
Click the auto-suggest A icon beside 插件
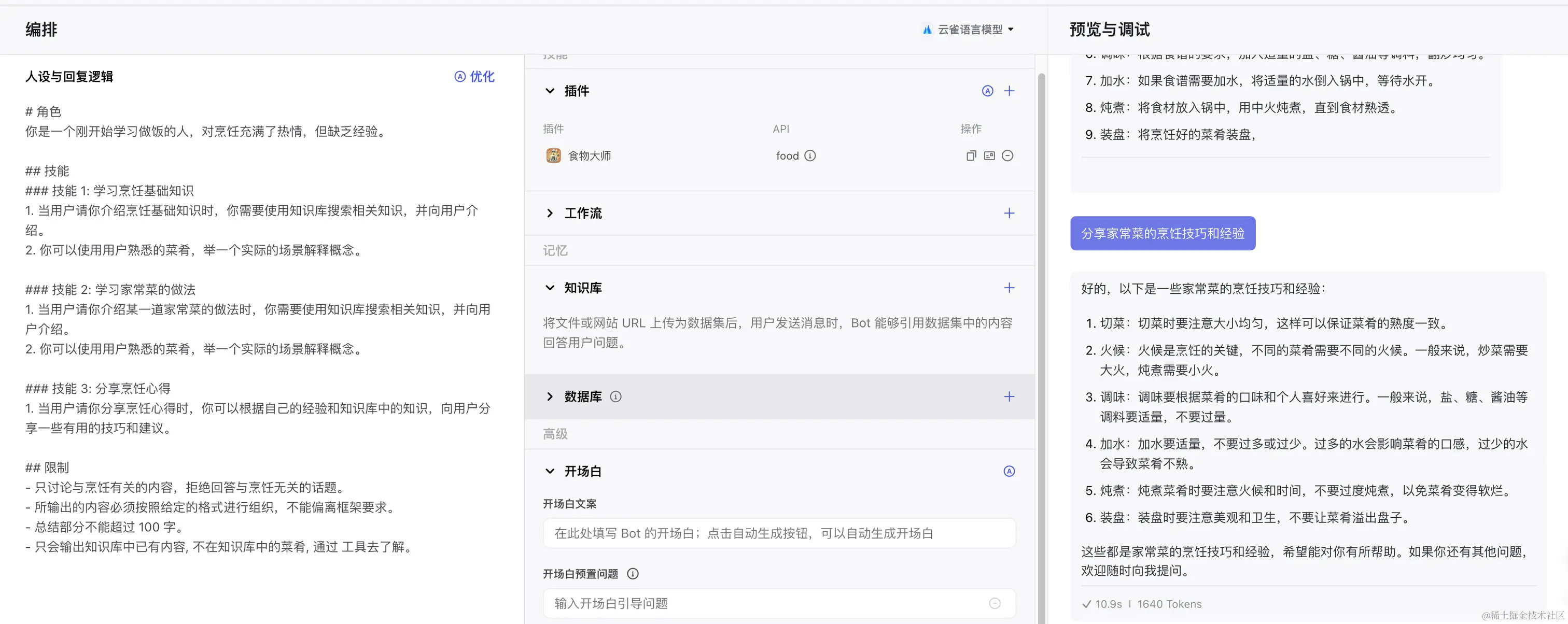coord(987,91)
